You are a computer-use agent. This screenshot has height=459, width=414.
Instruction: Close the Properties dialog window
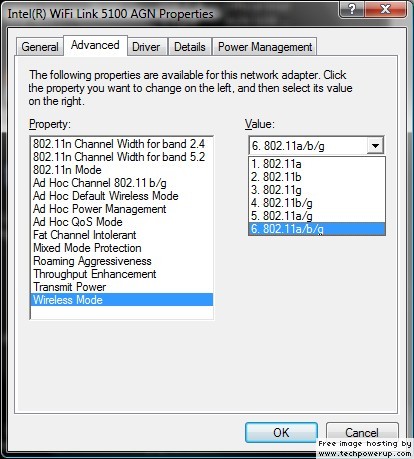pos(386,9)
